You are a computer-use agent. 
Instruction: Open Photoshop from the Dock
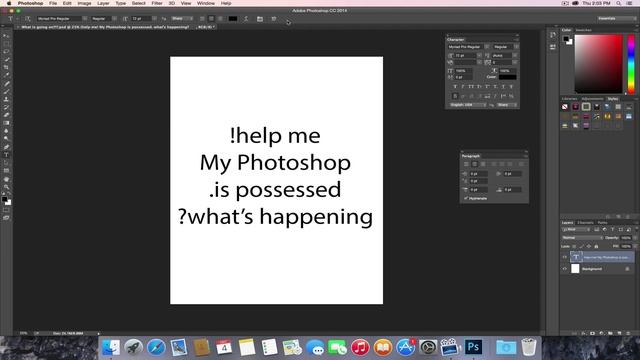(473, 347)
